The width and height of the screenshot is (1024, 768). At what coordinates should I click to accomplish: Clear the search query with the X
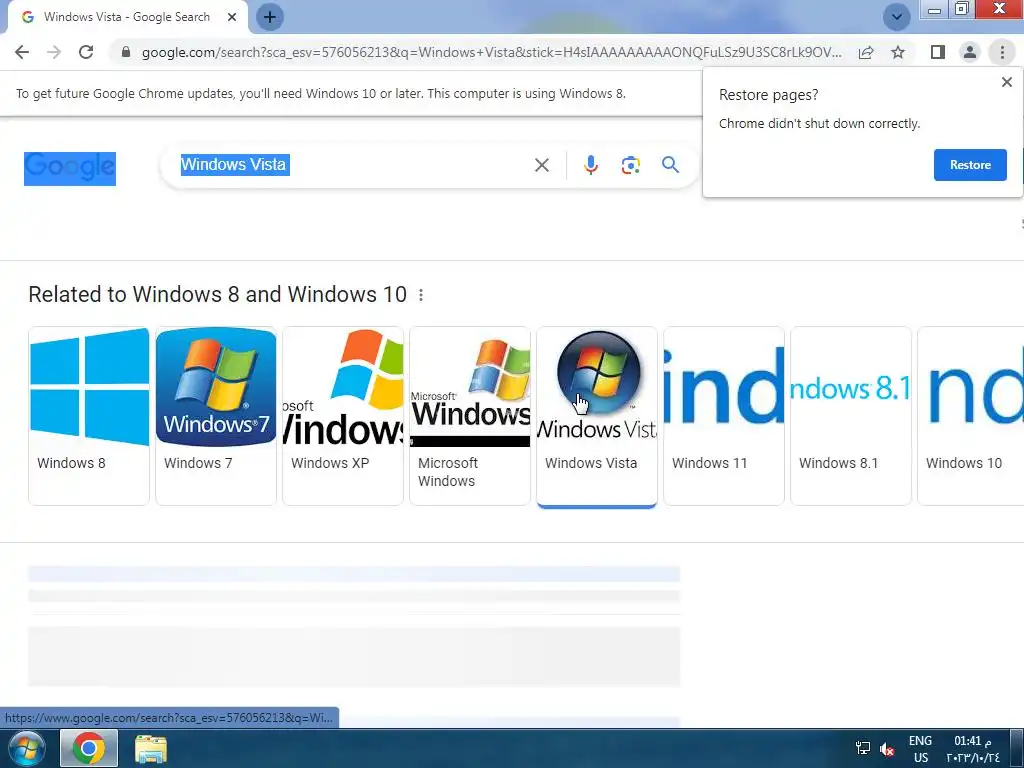coord(542,165)
